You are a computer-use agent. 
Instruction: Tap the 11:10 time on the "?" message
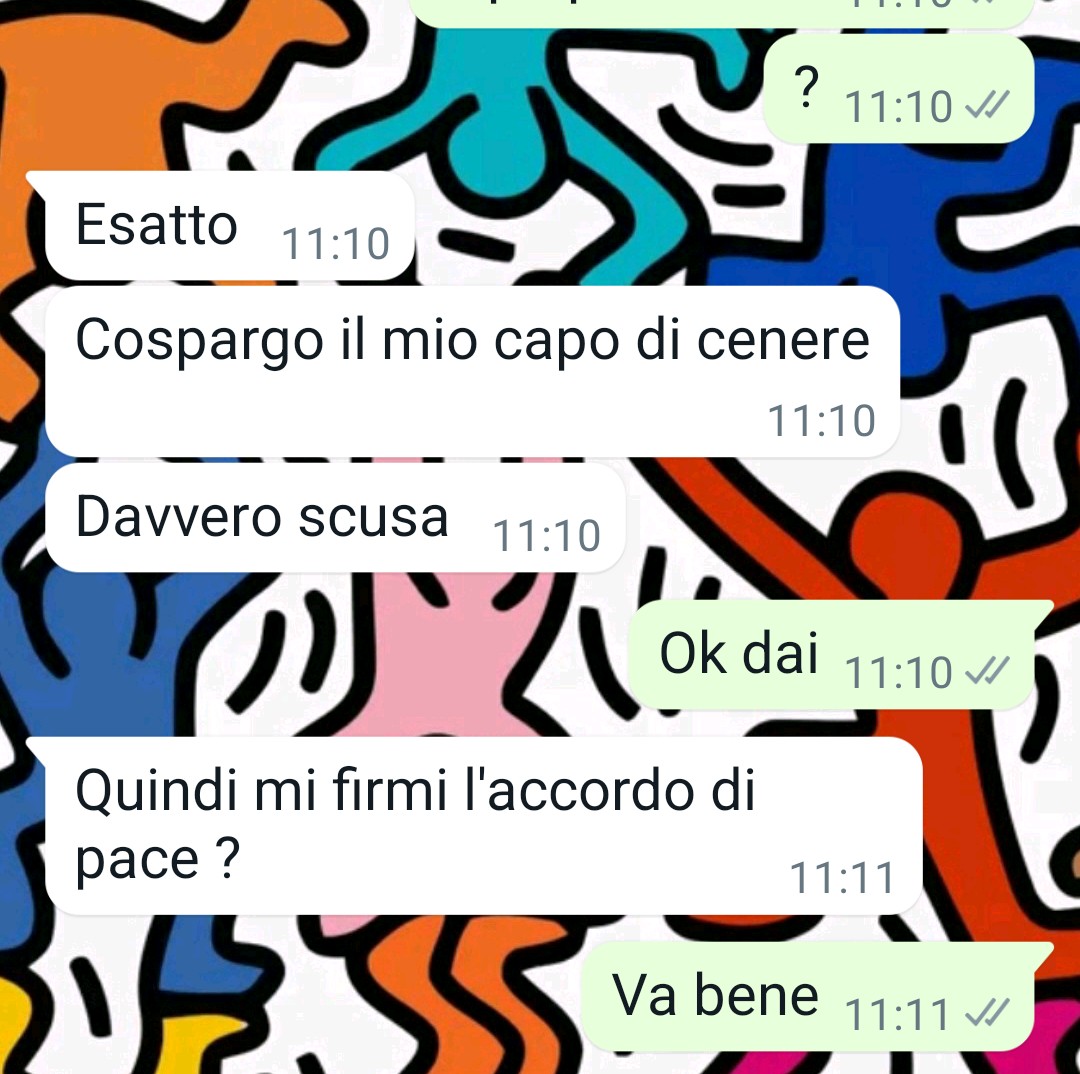pos(899,107)
